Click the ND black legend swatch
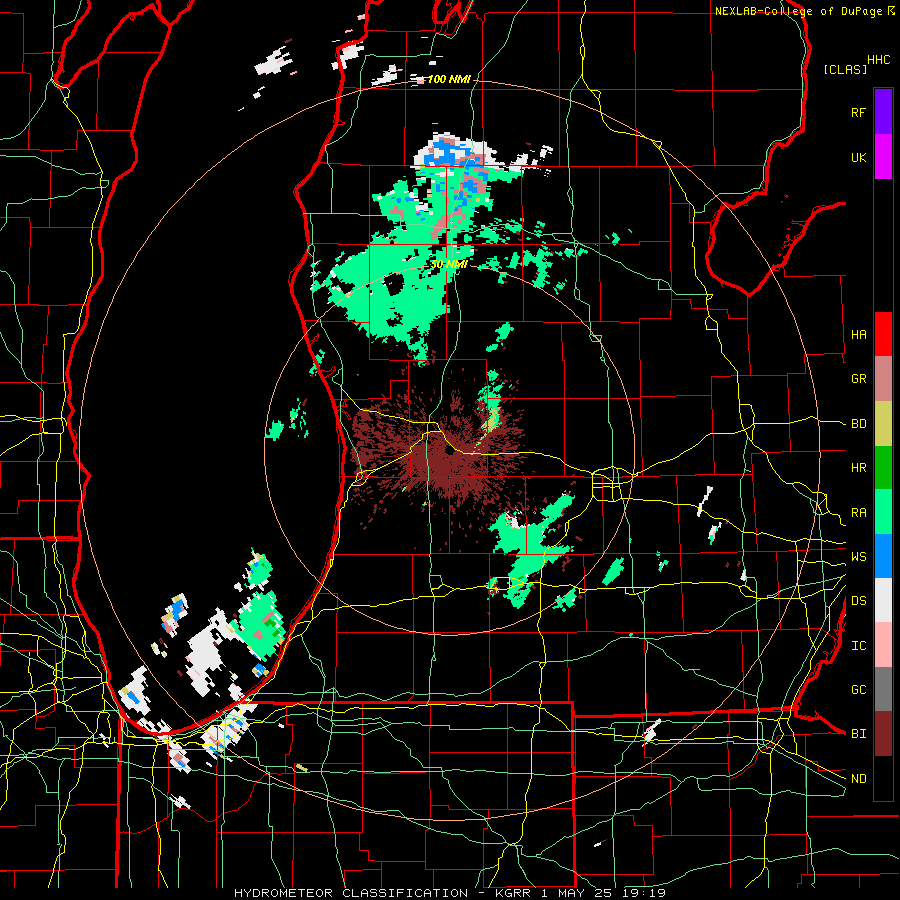Viewport: 900px width, 900px height. point(883,778)
